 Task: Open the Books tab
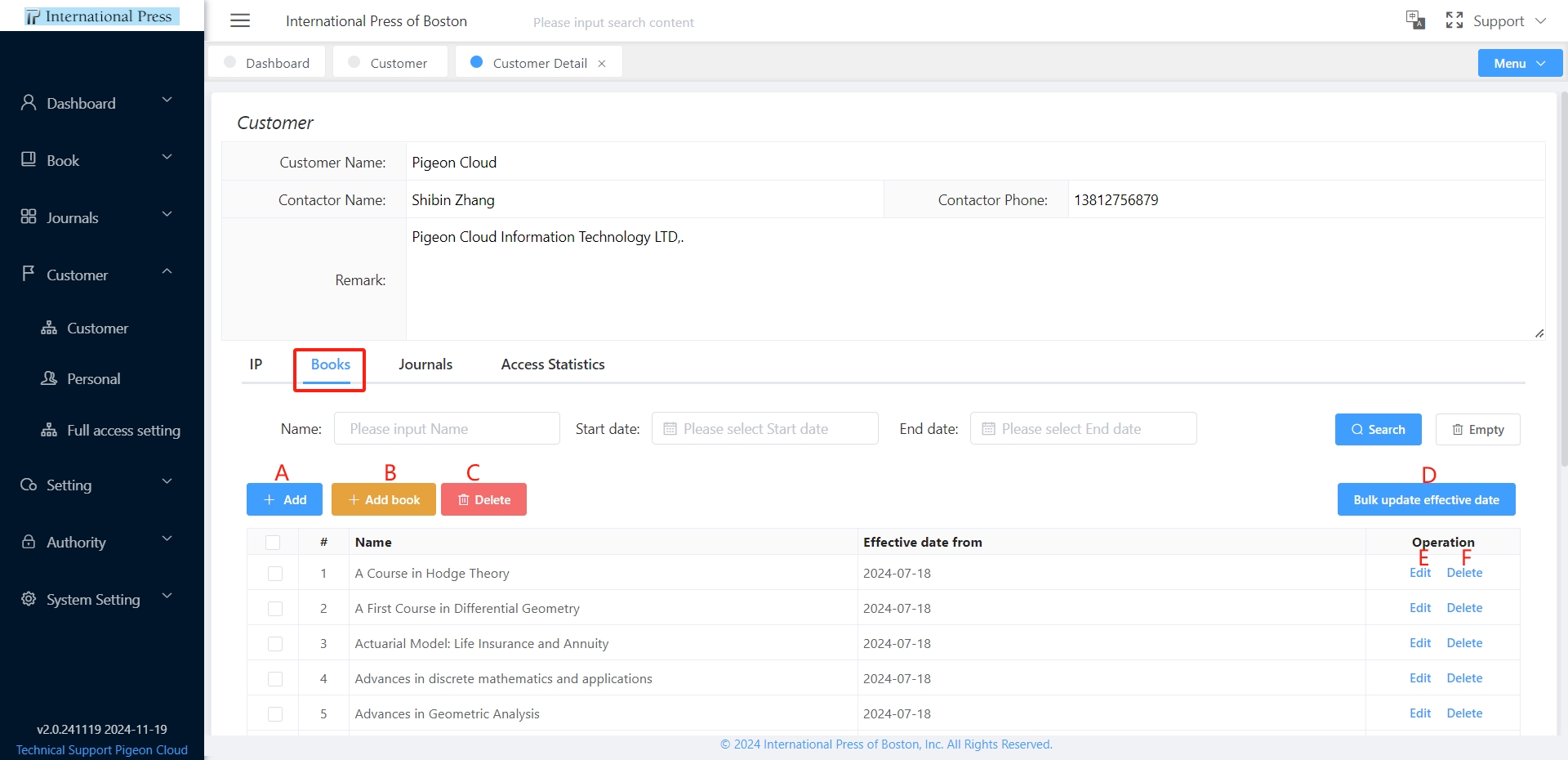click(x=330, y=364)
